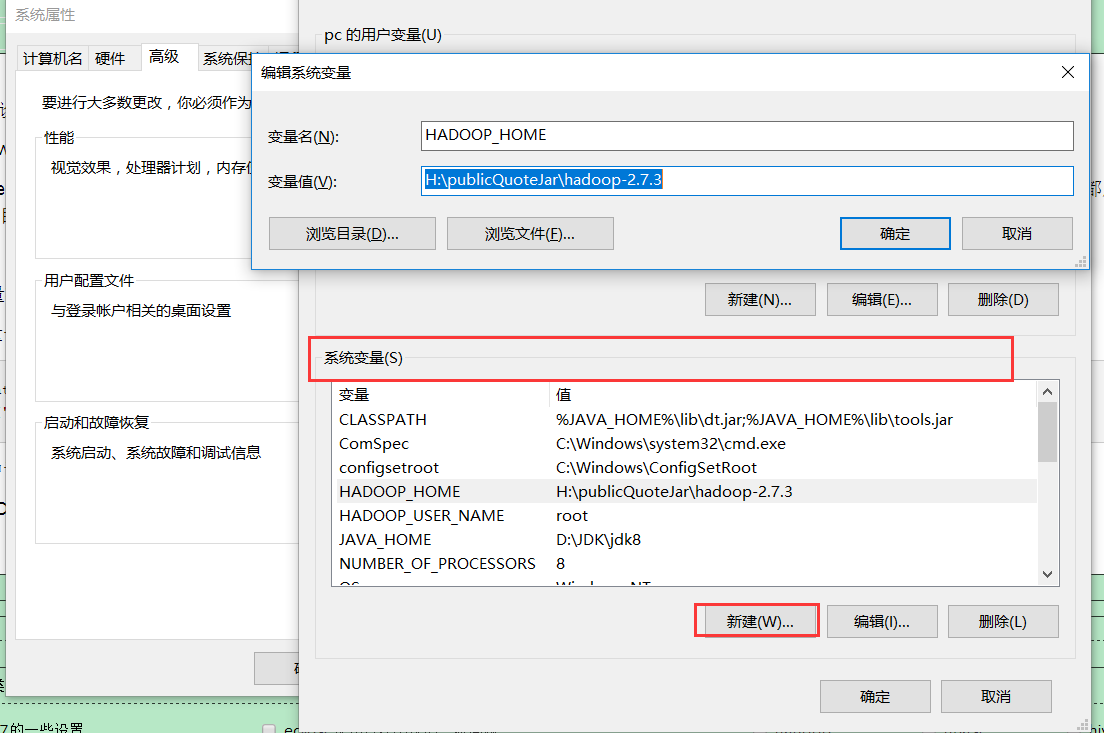Click scroll up arrow of system variables list
Viewport: 1104px width, 733px height.
coord(1048,392)
